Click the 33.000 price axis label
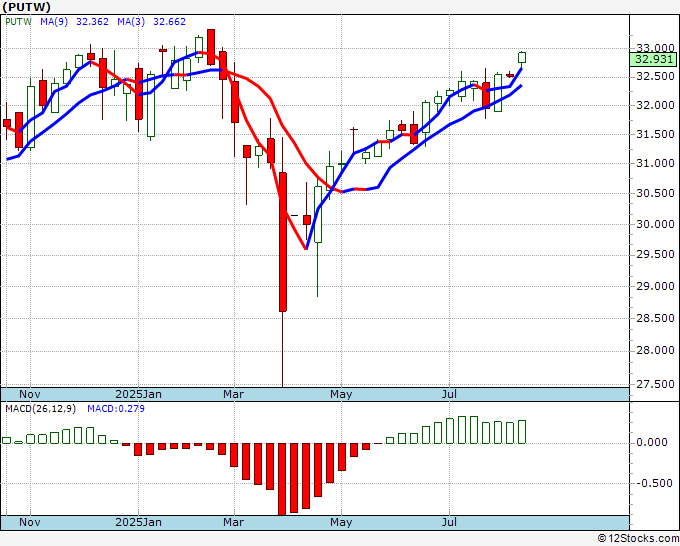The height and width of the screenshot is (546, 680). [655, 48]
